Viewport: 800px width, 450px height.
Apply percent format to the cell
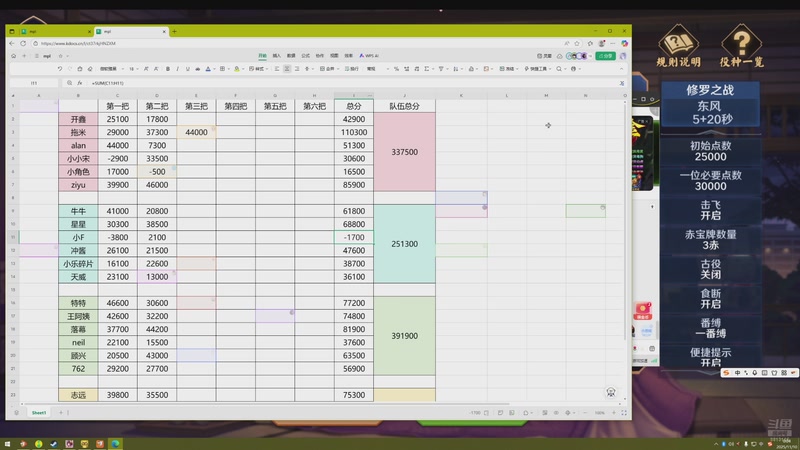tap(396, 69)
